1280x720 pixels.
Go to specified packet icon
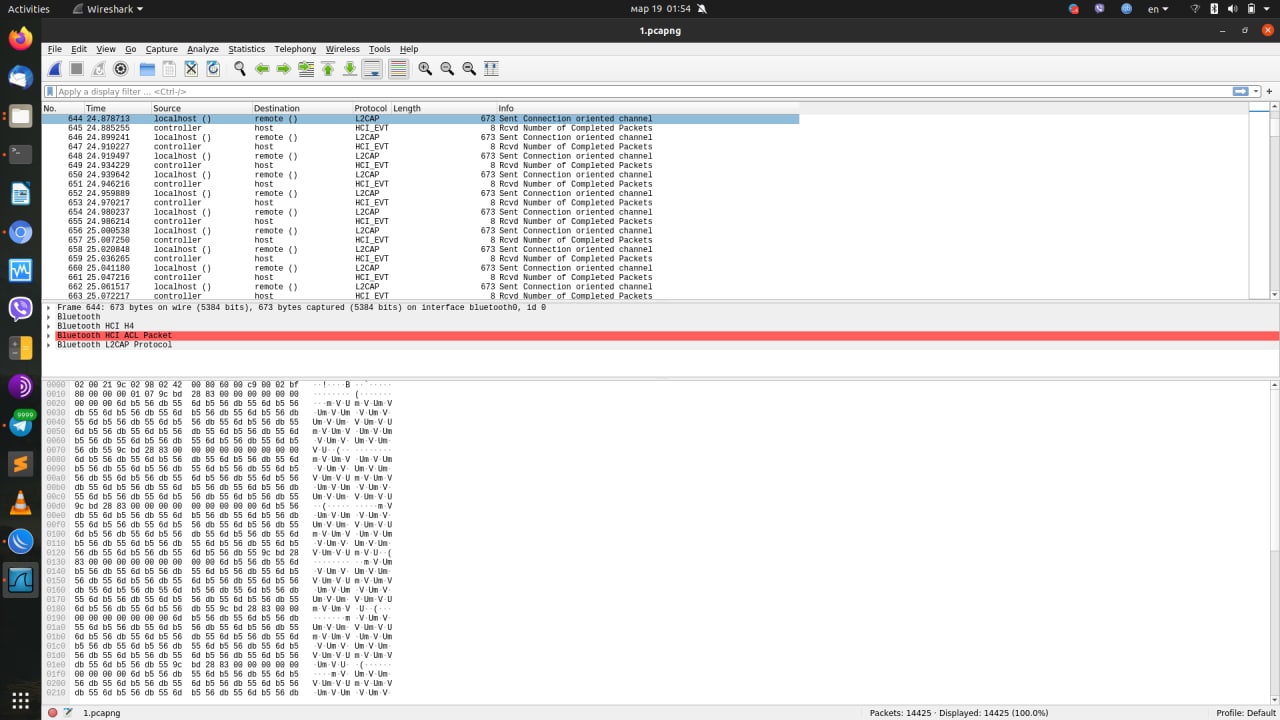pos(306,69)
